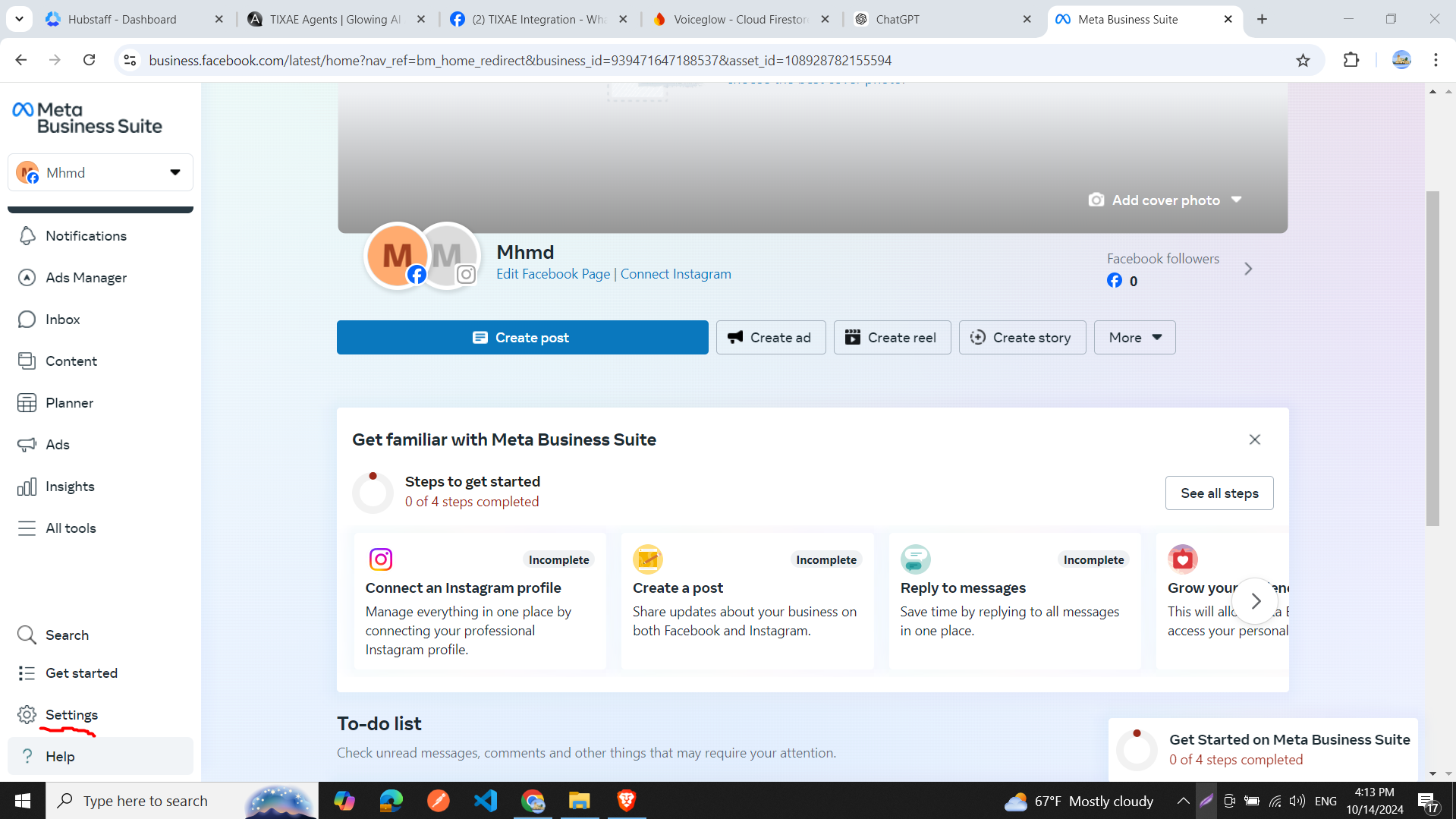
Task: Open the browser extensions puzzle icon
Action: [x=1351, y=60]
